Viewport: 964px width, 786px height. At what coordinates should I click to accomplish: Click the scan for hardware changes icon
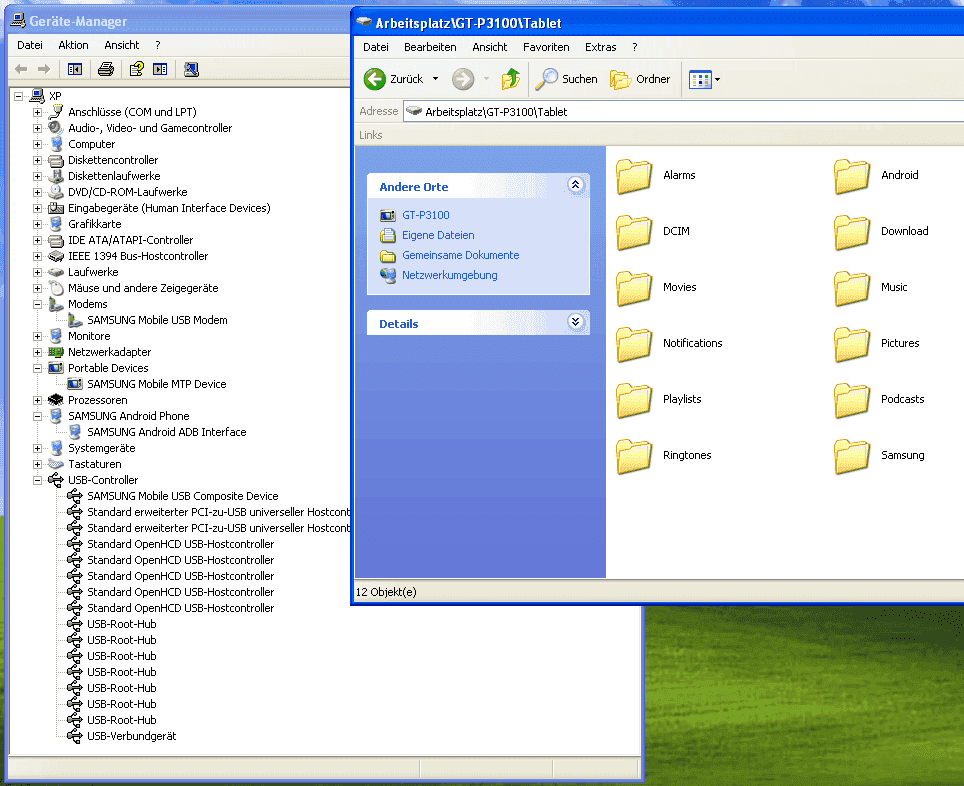pos(191,69)
